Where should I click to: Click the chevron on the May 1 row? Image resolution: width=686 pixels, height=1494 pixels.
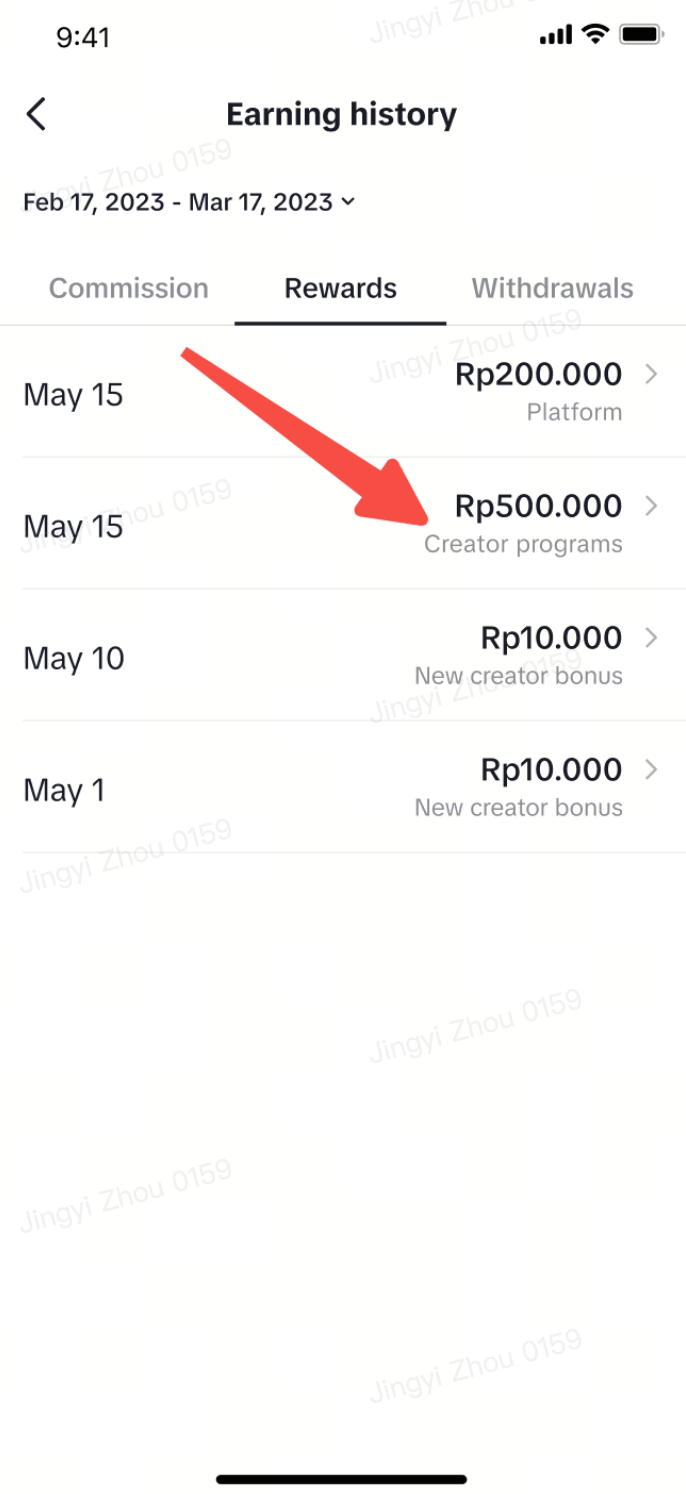(651, 769)
